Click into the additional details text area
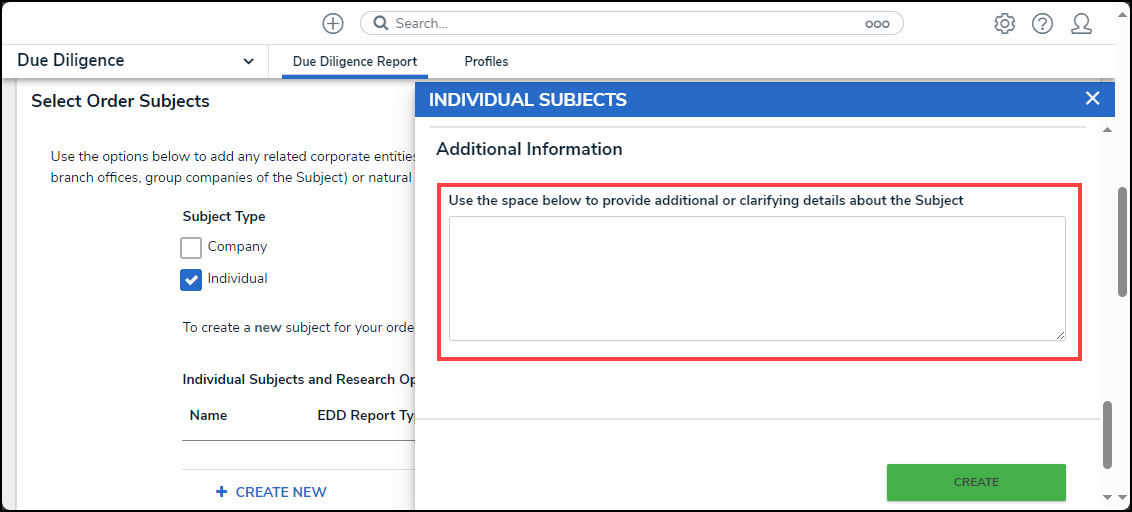Image resolution: width=1132 pixels, height=512 pixels. (757, 278)
